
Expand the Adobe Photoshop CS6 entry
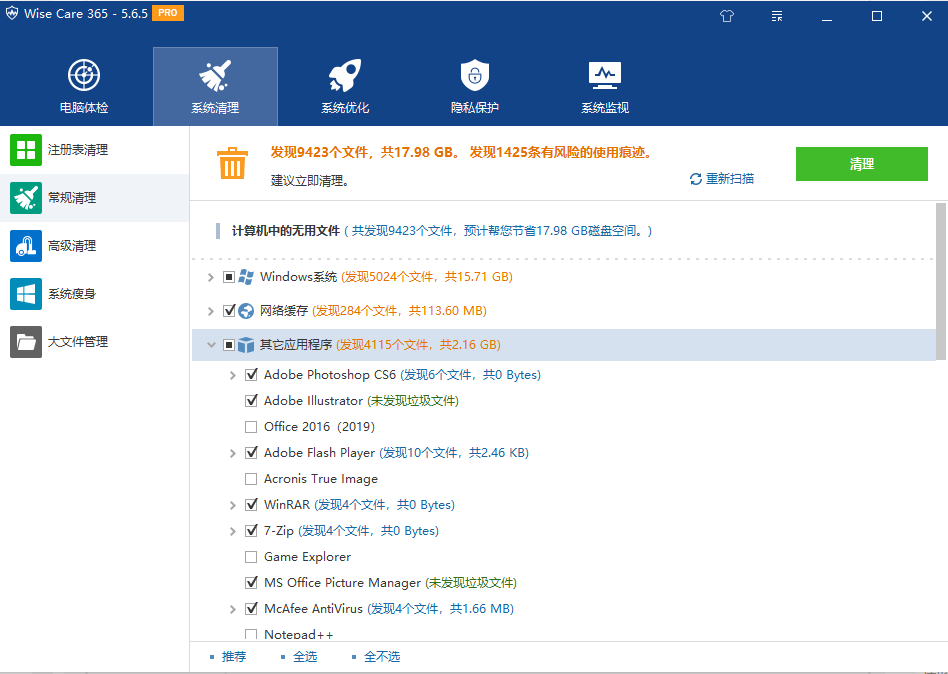click(x=232, y=374)
